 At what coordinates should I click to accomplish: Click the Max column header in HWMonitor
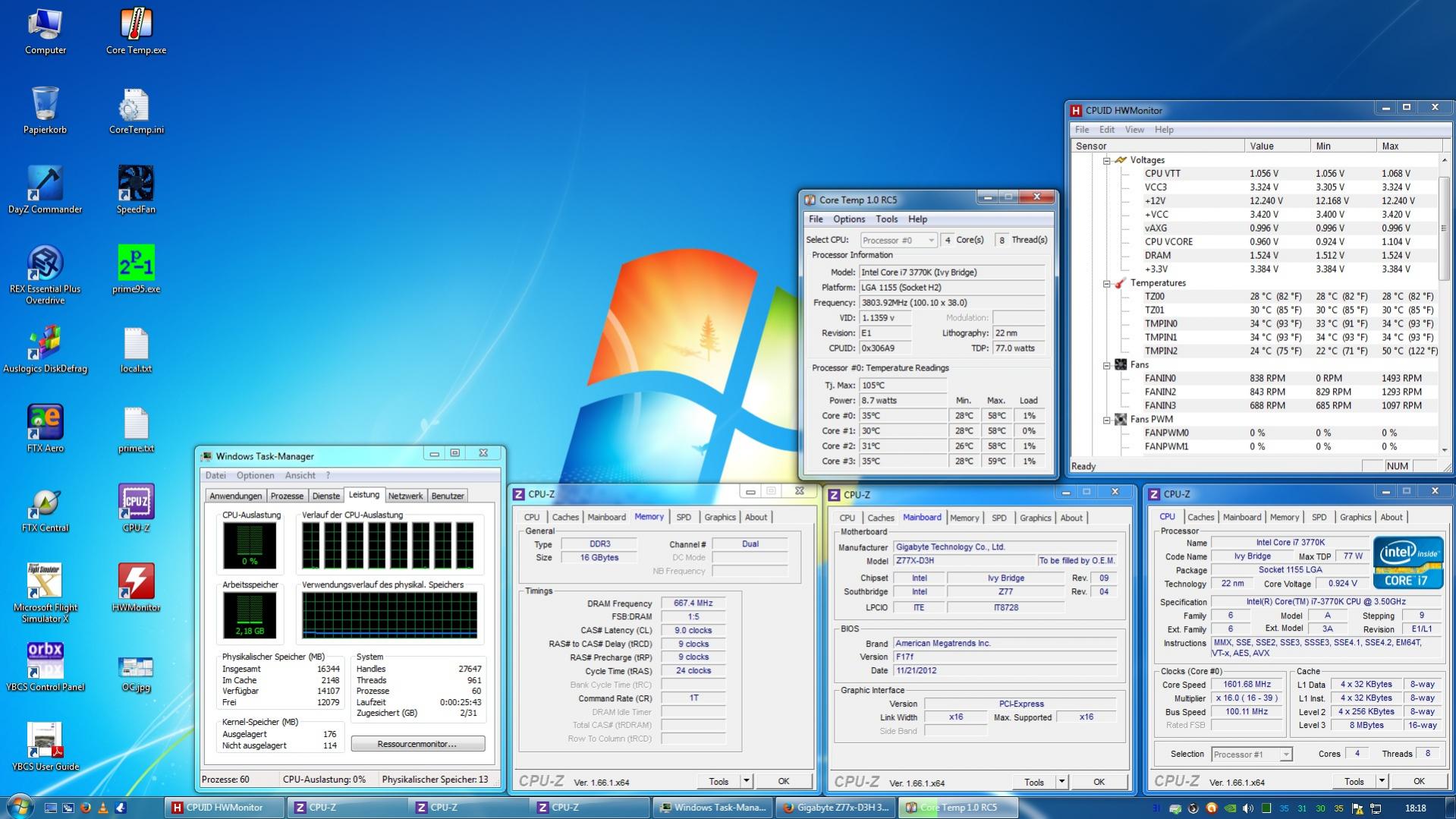[x=1409, y=146]
